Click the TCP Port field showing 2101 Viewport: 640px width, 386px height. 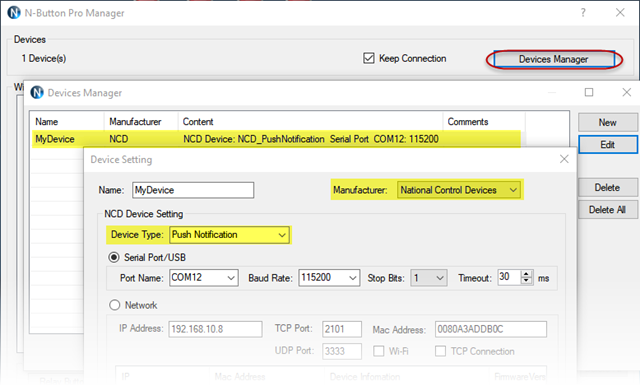tap(342, 329)
